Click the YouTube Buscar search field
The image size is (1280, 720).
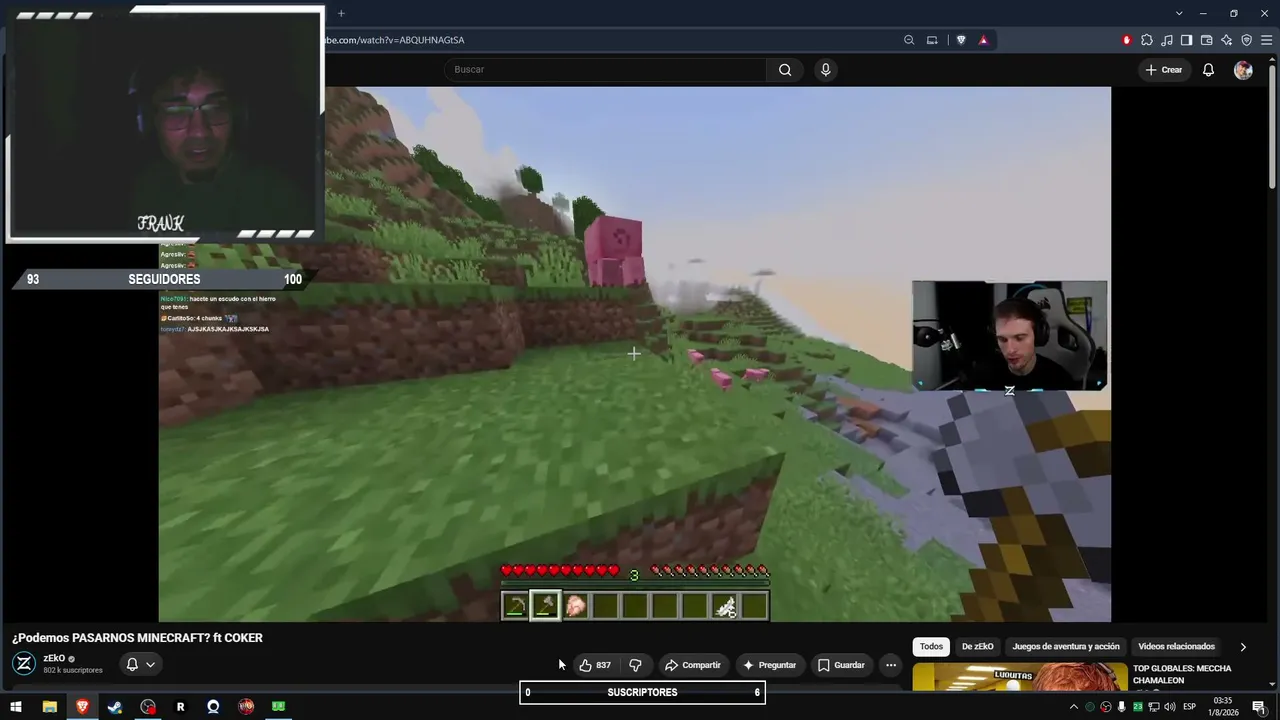point(605,70)
